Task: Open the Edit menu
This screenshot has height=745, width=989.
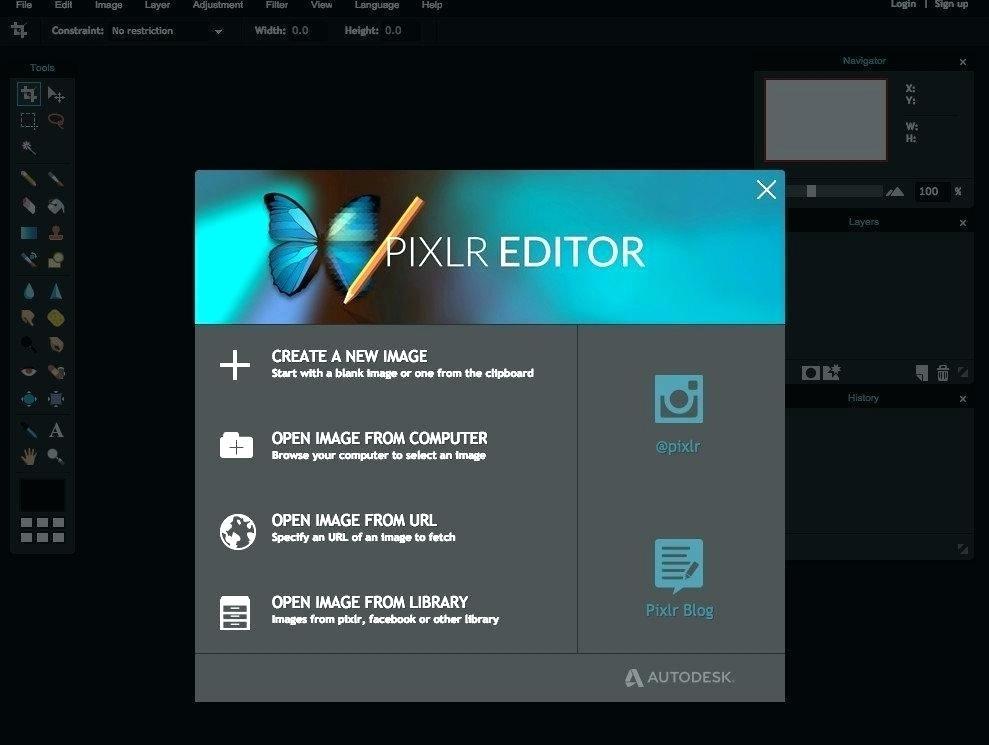Action: (x=63, y=4)
